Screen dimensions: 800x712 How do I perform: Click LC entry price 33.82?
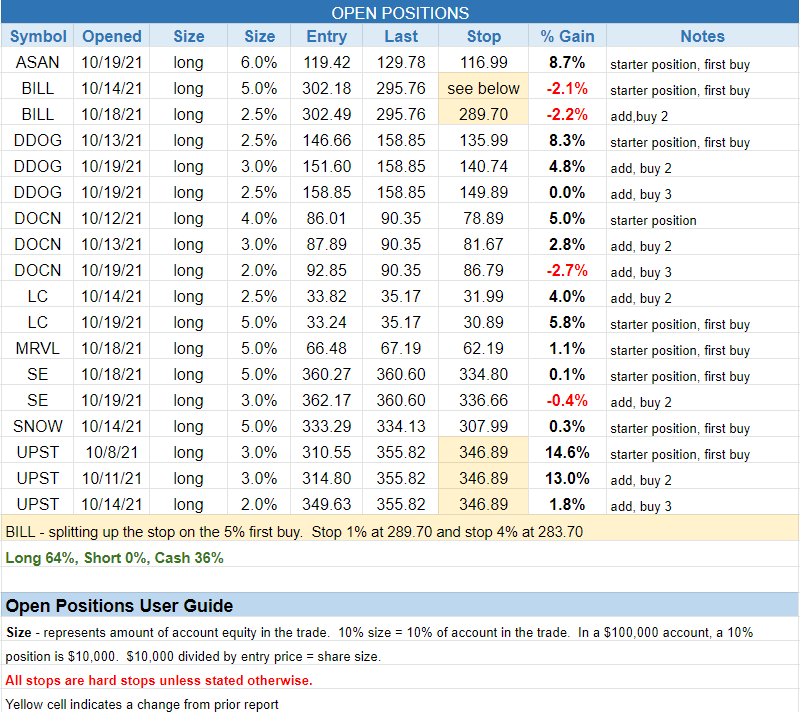[x=327, y=296]
